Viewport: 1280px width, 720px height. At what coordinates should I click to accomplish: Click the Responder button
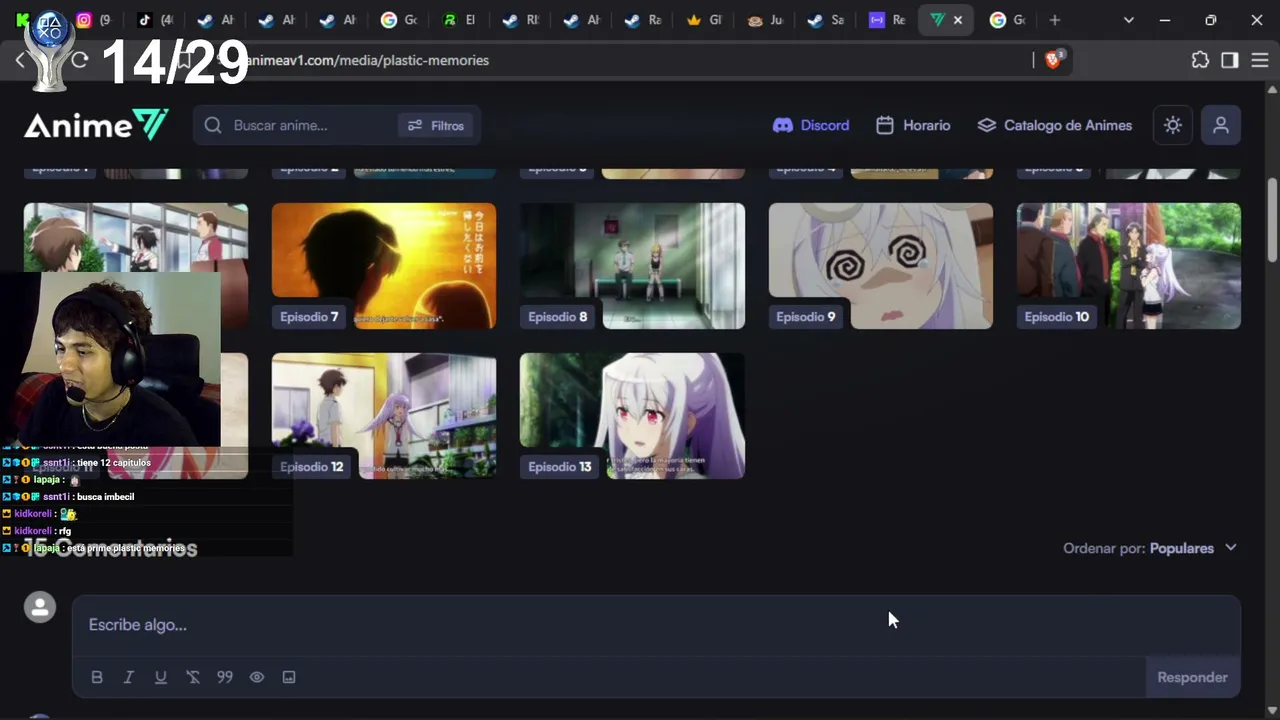(x=1192, y=677)
